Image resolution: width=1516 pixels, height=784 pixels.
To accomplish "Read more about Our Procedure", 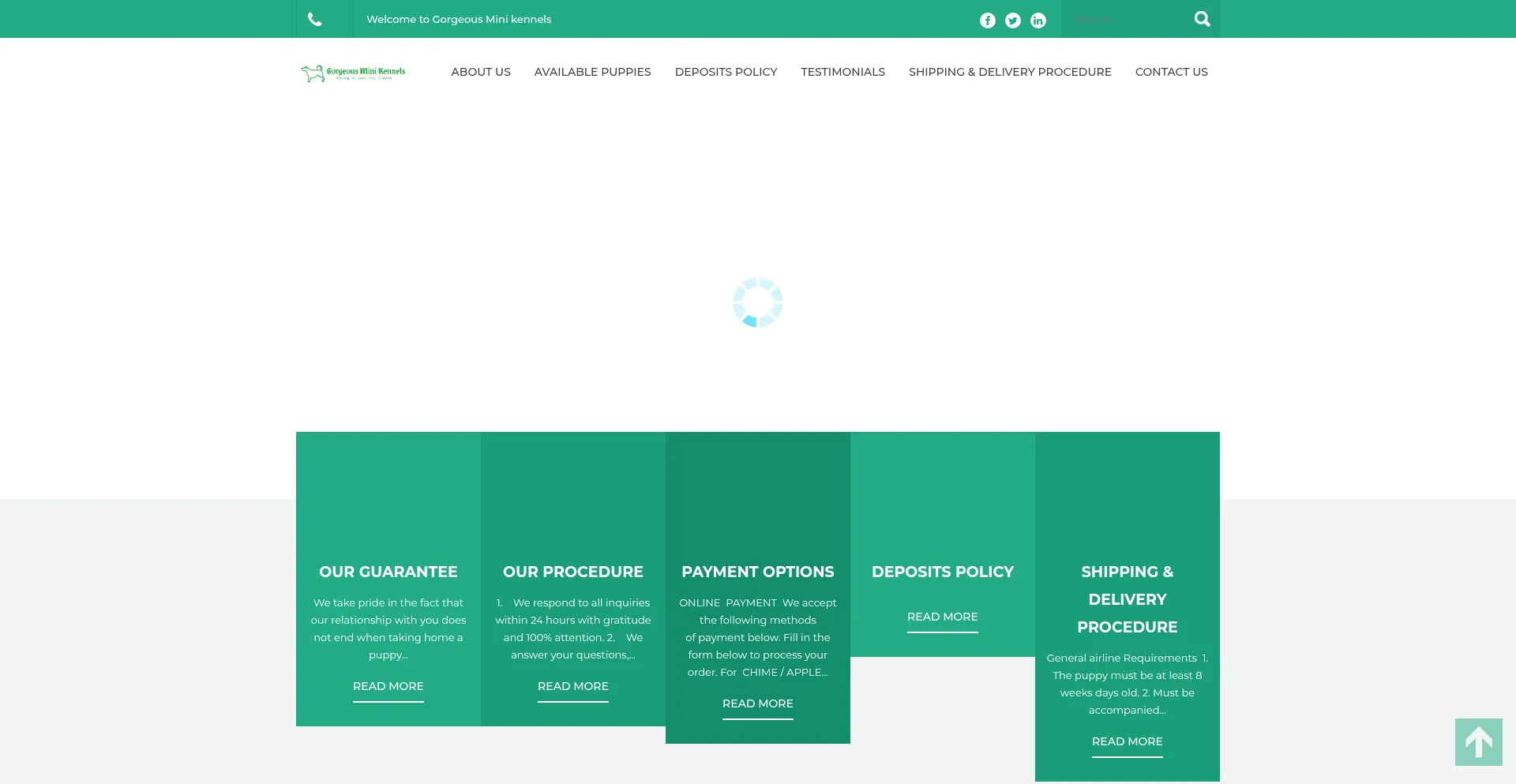I will pyautogui.click(x=572, y=686).
